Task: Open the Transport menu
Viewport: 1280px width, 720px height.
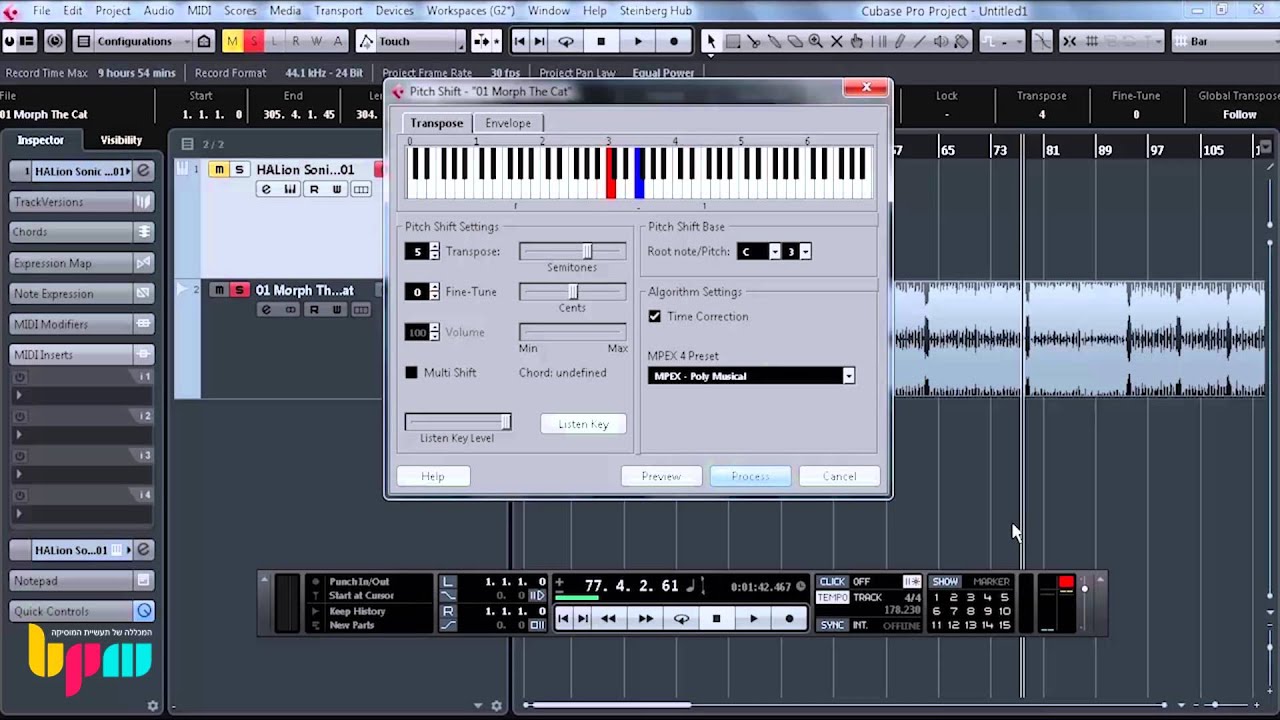Action: click(x=338, y=11)
